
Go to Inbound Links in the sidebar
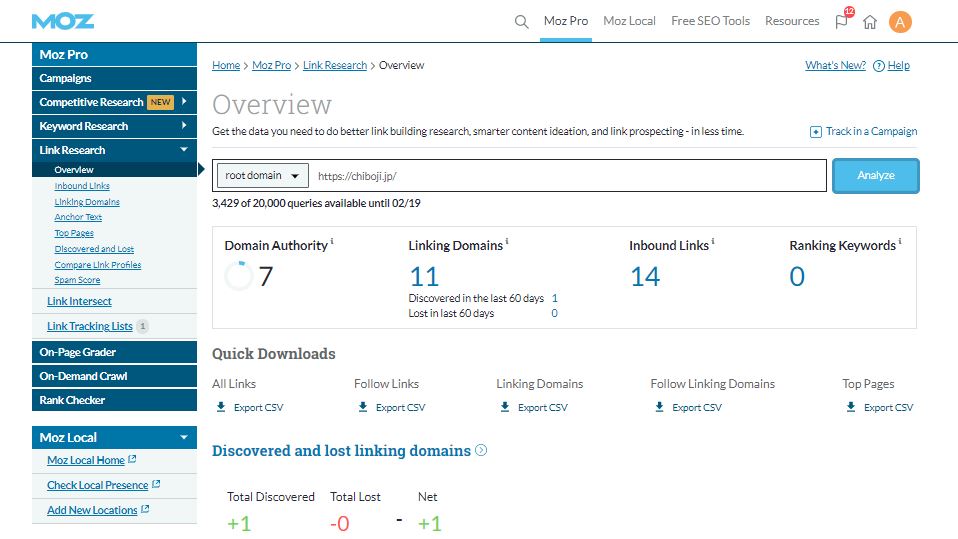[82, 186]
